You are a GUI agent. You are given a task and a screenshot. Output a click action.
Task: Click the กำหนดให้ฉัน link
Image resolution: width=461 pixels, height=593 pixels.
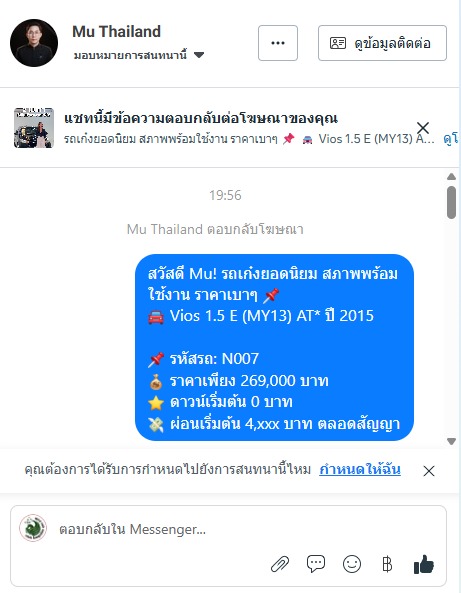360,469
